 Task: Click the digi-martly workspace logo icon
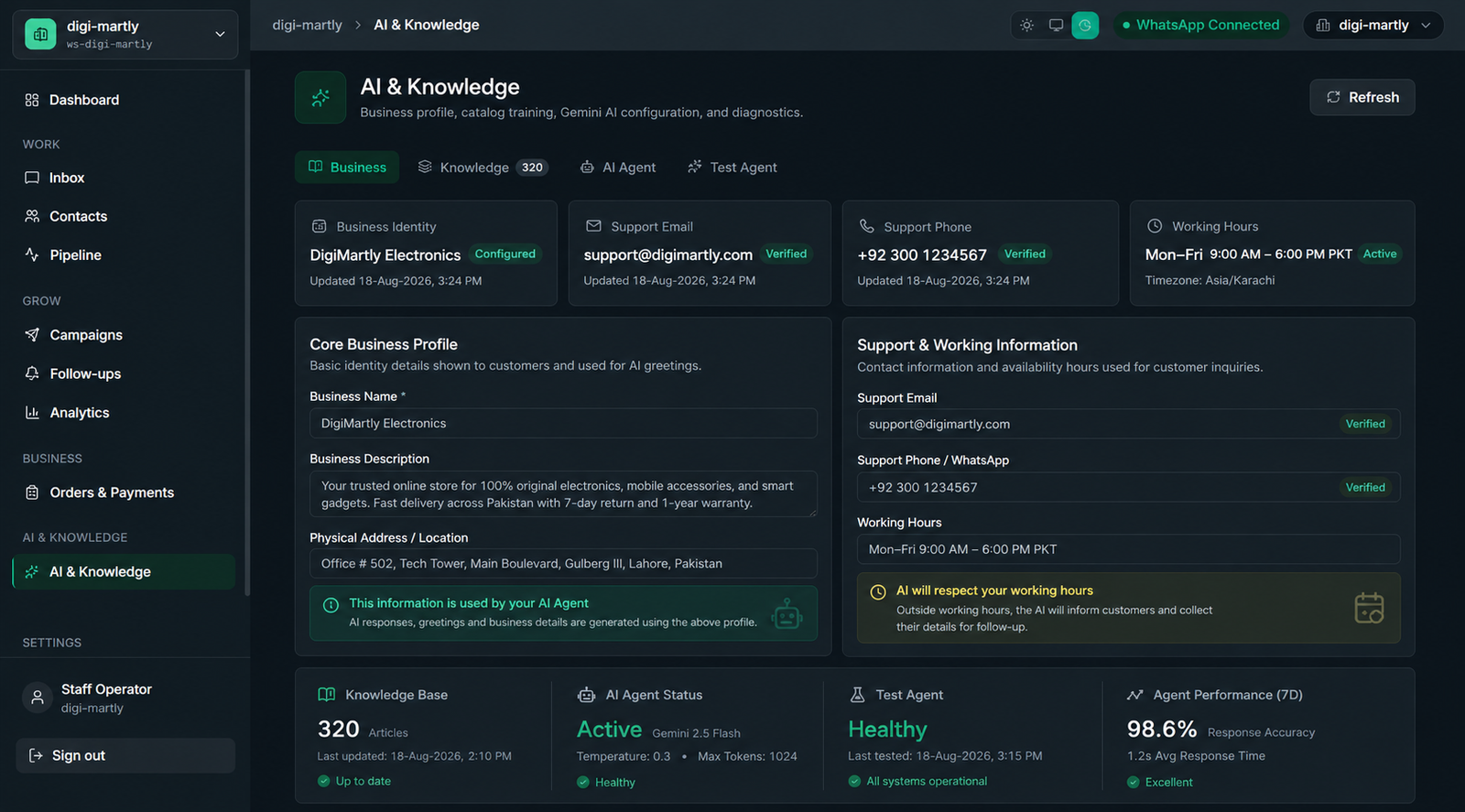point(40,34)
